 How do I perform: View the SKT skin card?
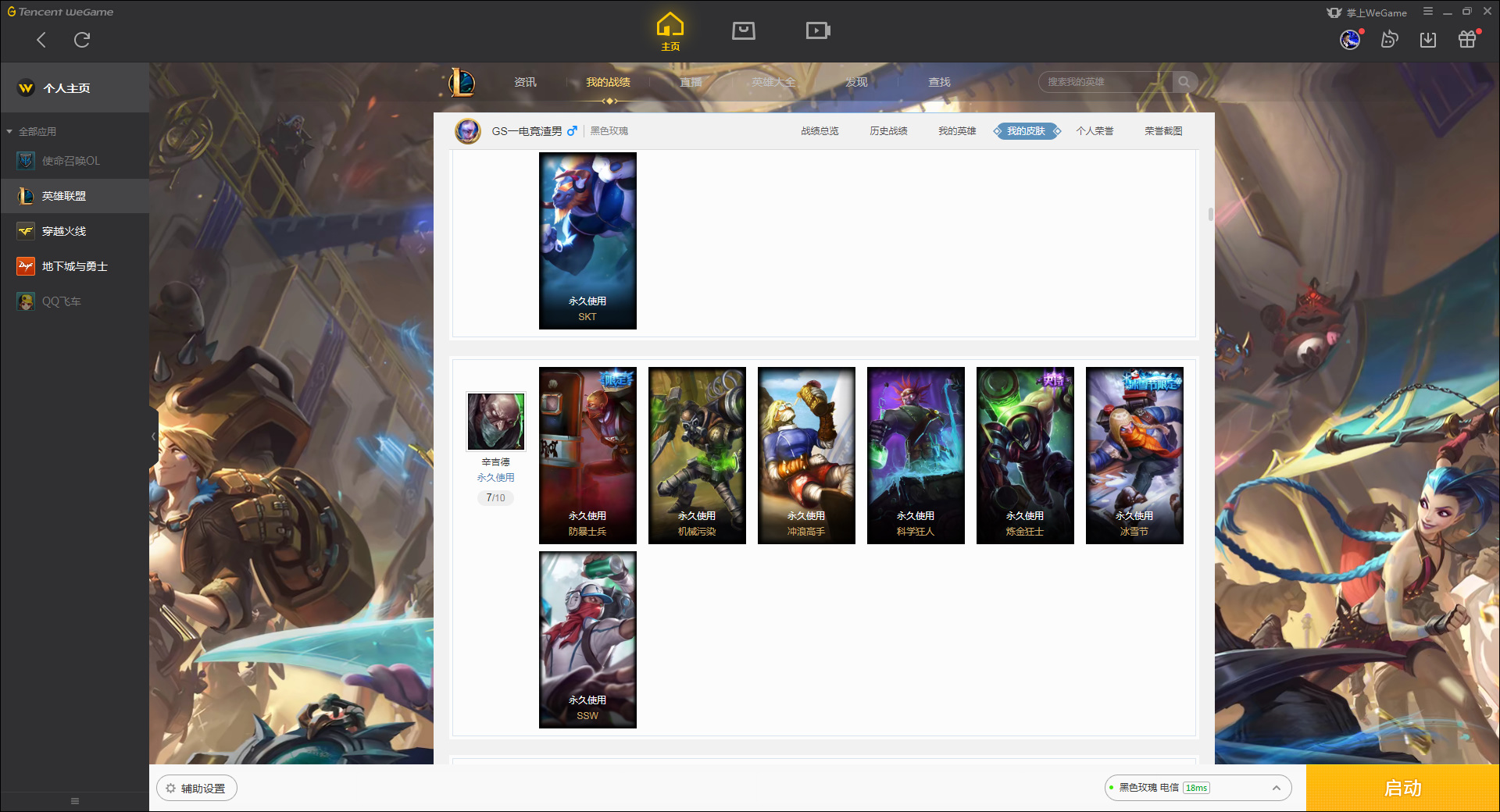[587, 240]
